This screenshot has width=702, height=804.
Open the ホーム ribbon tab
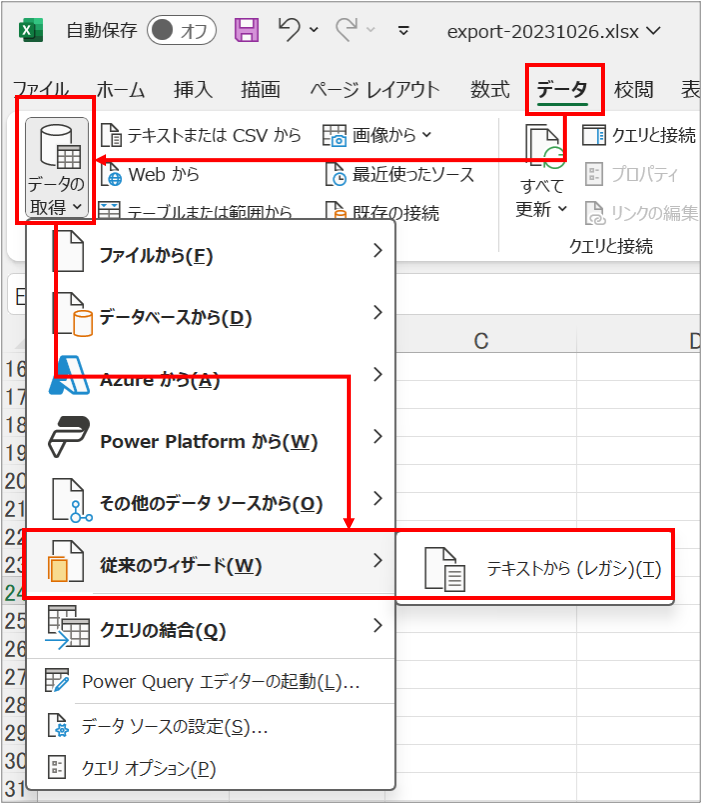point(121,90)
